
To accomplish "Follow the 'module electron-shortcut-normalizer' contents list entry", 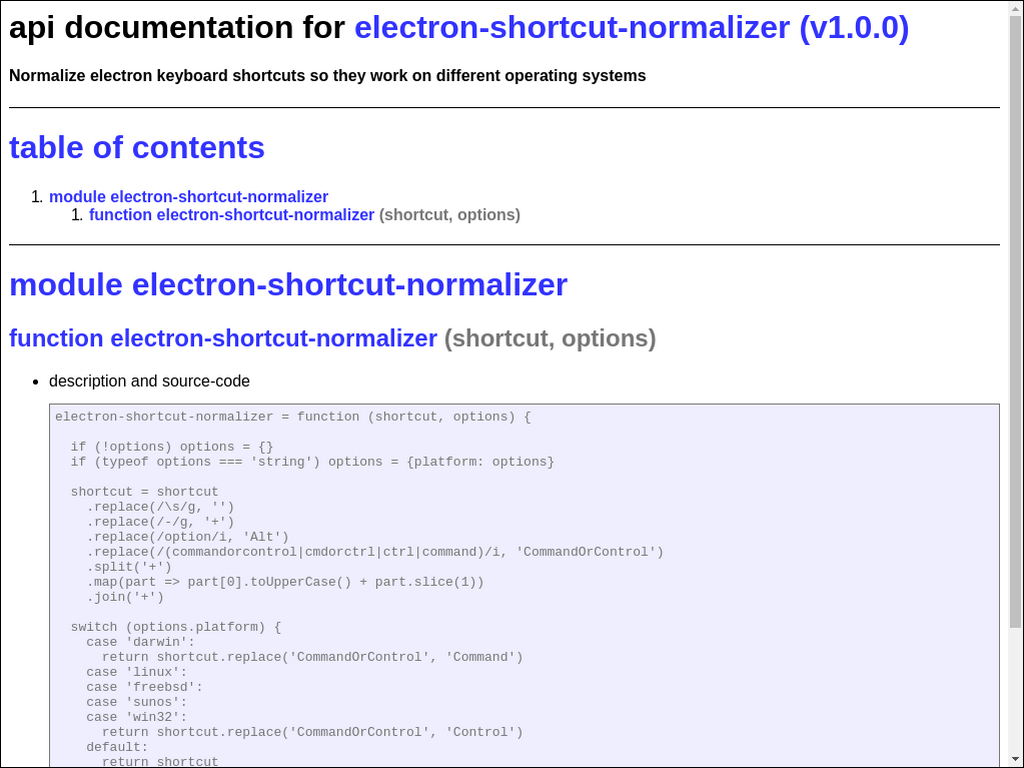I will pos(188,197).
